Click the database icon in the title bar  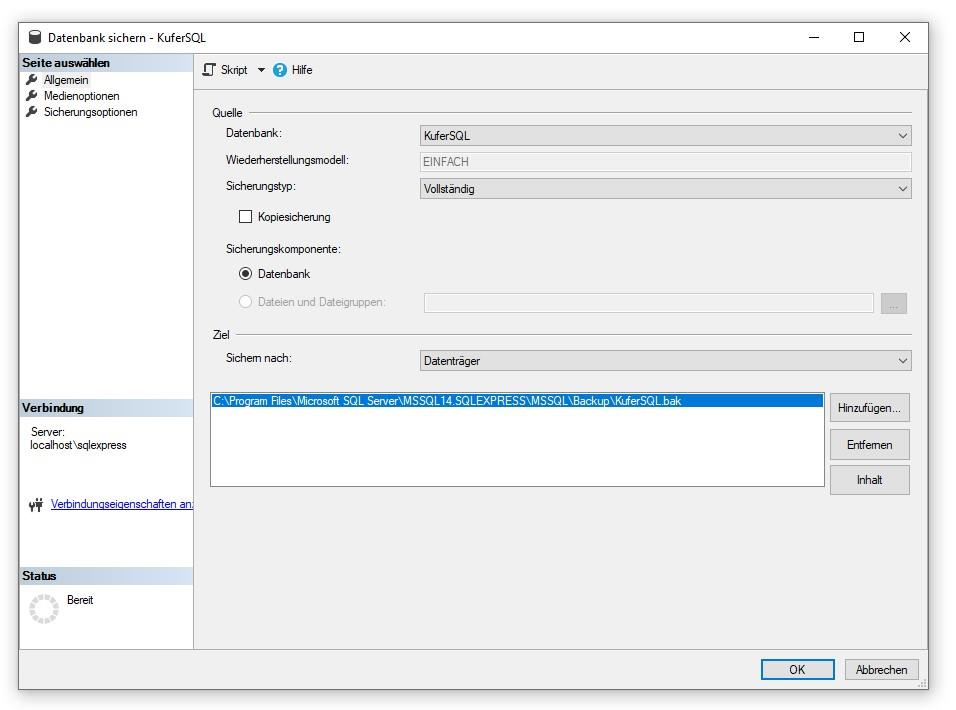(35, 37)
